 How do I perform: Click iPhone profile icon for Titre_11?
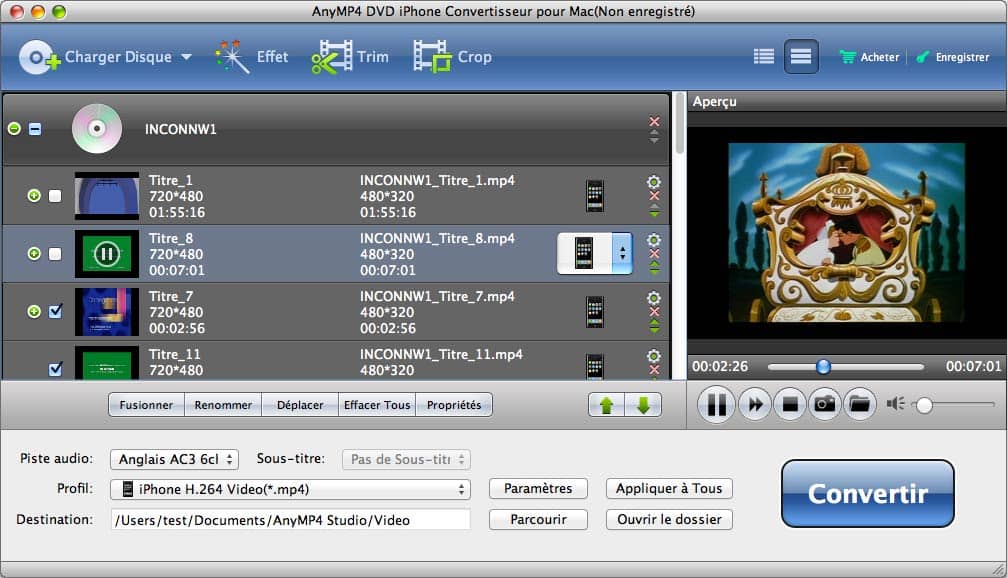(x=595, y=367)
